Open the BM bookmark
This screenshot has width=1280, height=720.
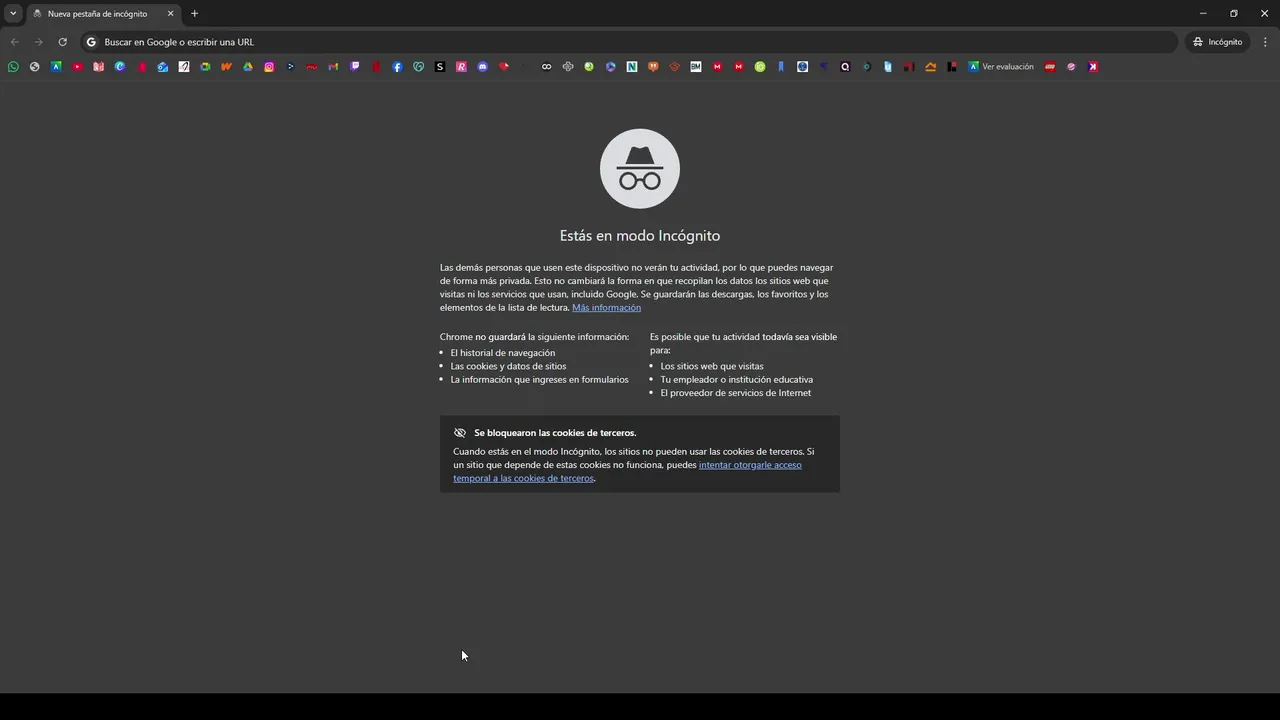pyautogui.click(x=696, y=67)
